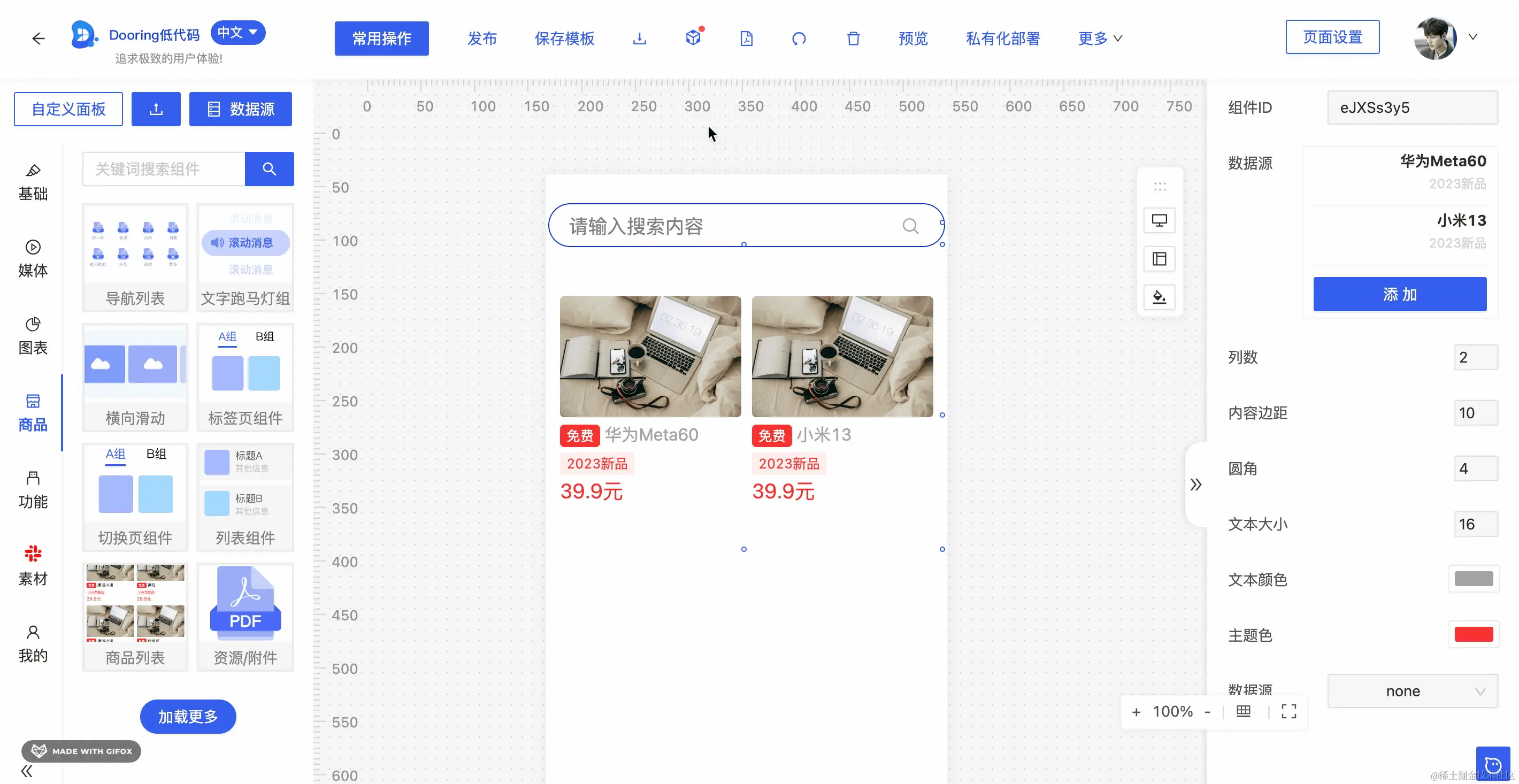
Task: Click the layout panel icon
Action: tap(1159, 259)
